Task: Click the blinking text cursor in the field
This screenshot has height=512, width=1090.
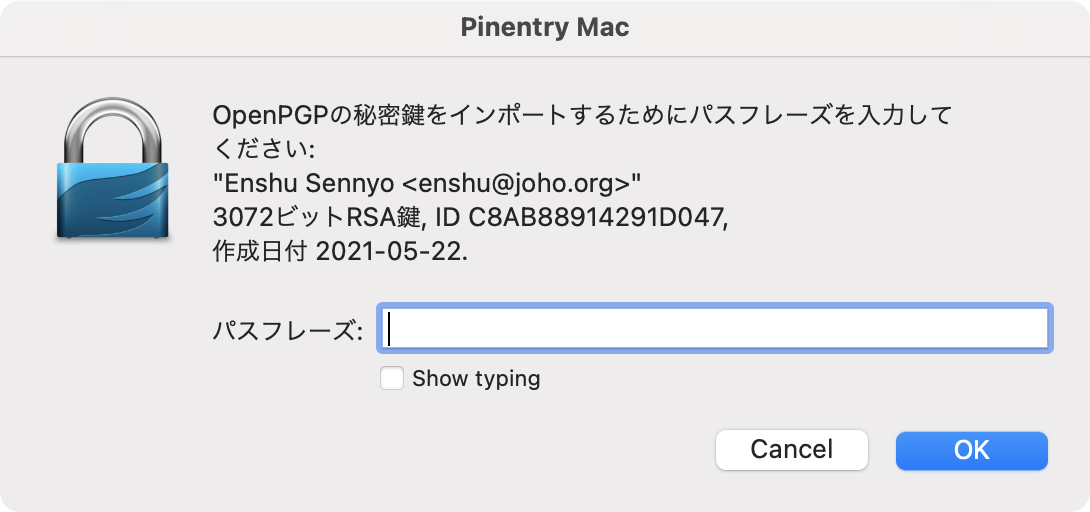Action: [389, 329]
